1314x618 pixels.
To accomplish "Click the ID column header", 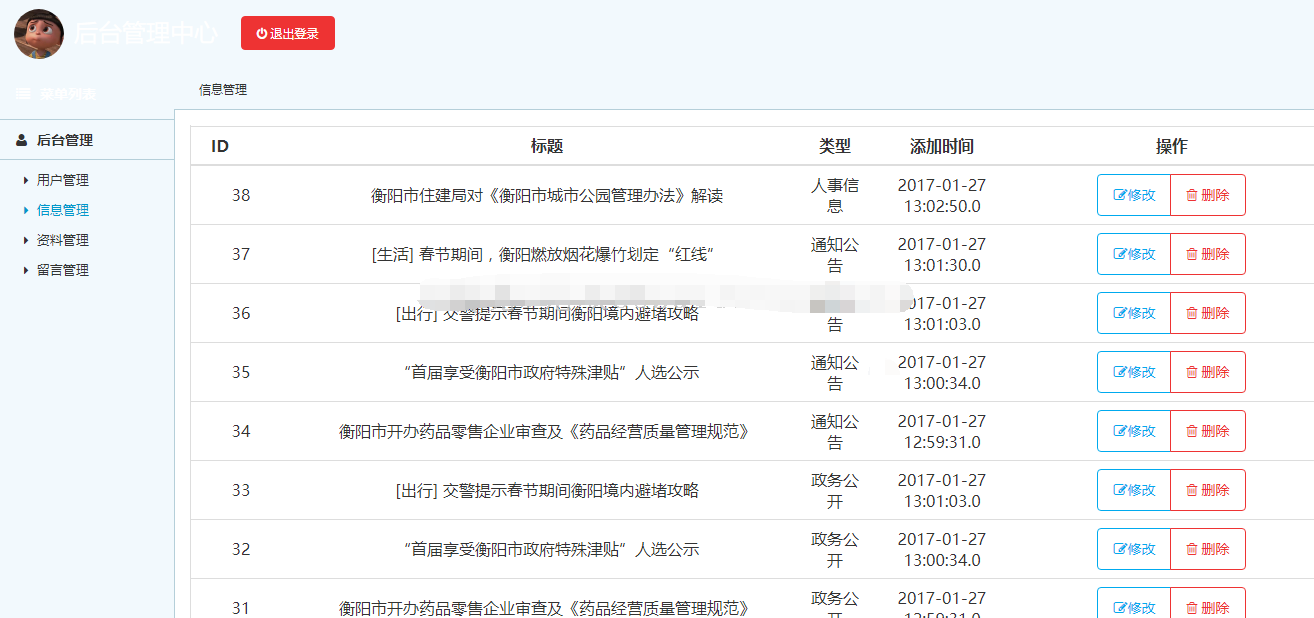I will point(220,146).
